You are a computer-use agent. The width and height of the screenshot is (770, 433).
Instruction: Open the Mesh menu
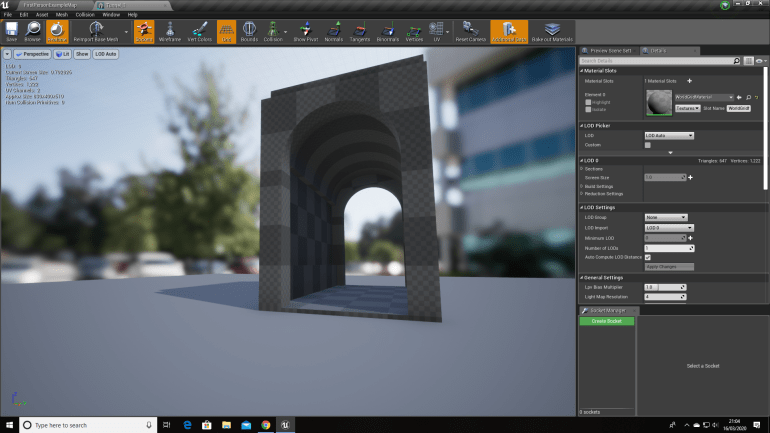click(x=61, y=15)
